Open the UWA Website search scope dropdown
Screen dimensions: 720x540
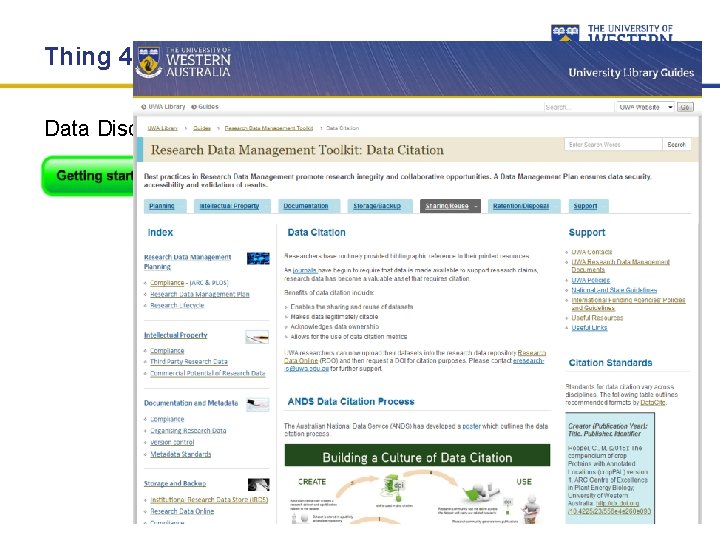pos(645,107)
